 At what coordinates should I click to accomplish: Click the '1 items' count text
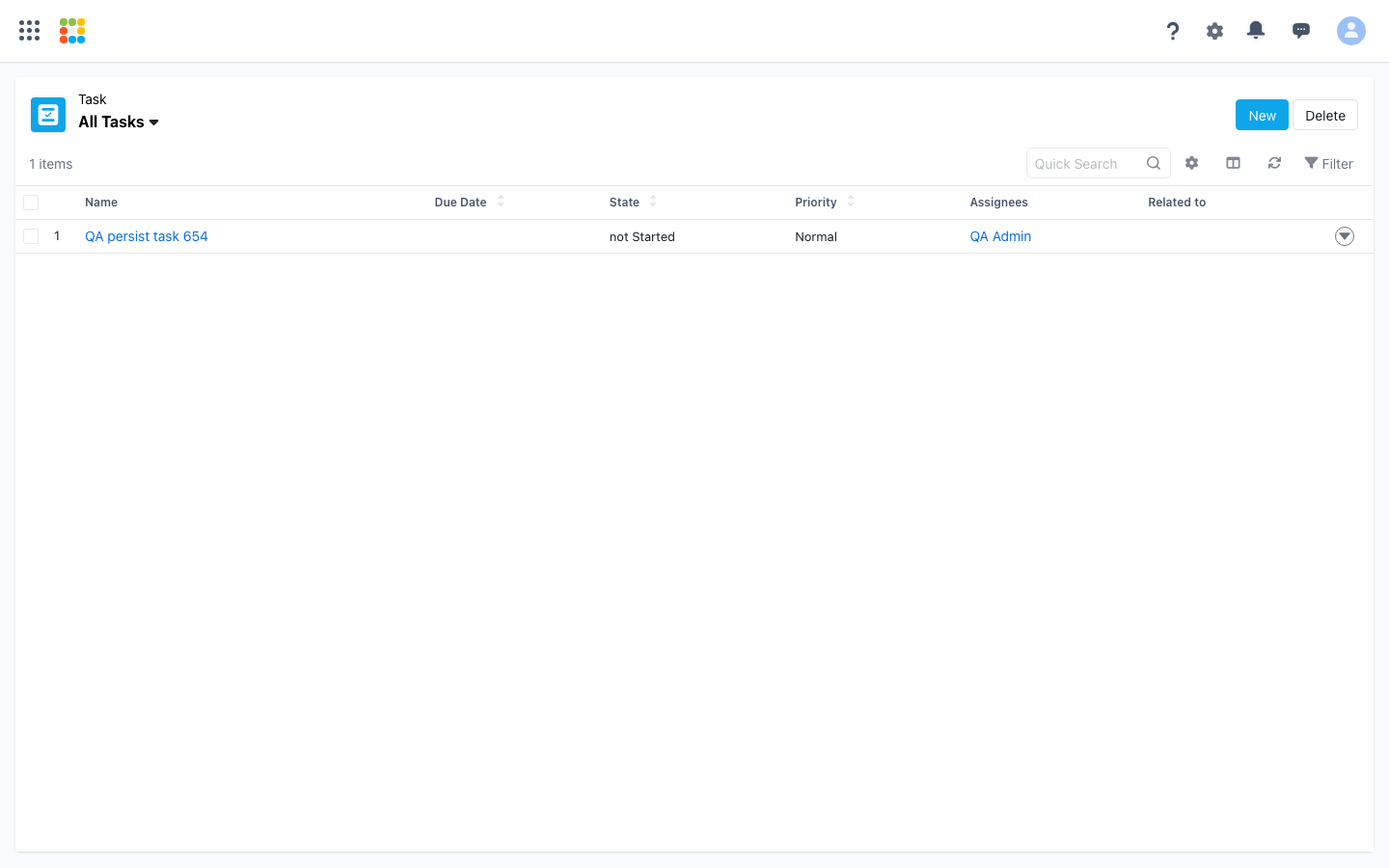(51, 164)
